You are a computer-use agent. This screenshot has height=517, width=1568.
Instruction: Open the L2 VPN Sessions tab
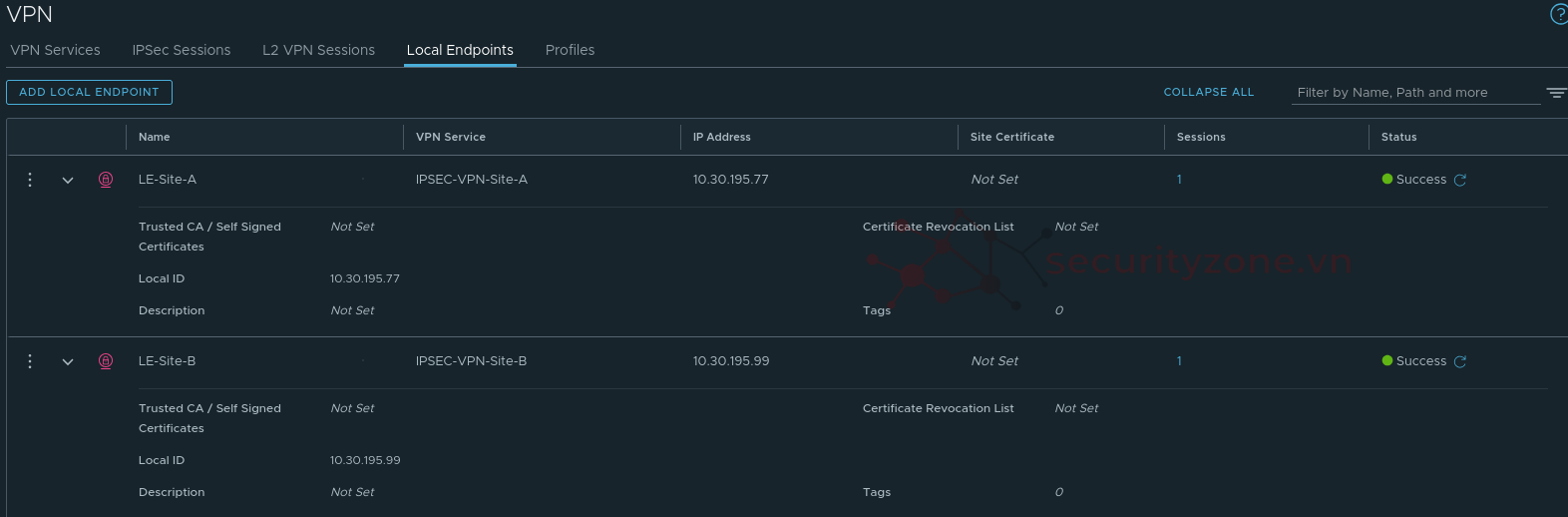coord(318,50)
